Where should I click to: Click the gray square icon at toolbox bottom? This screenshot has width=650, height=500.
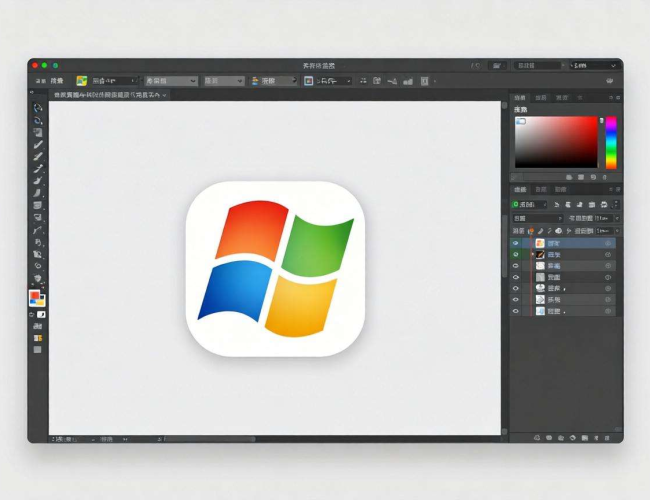tap(38, 350)
